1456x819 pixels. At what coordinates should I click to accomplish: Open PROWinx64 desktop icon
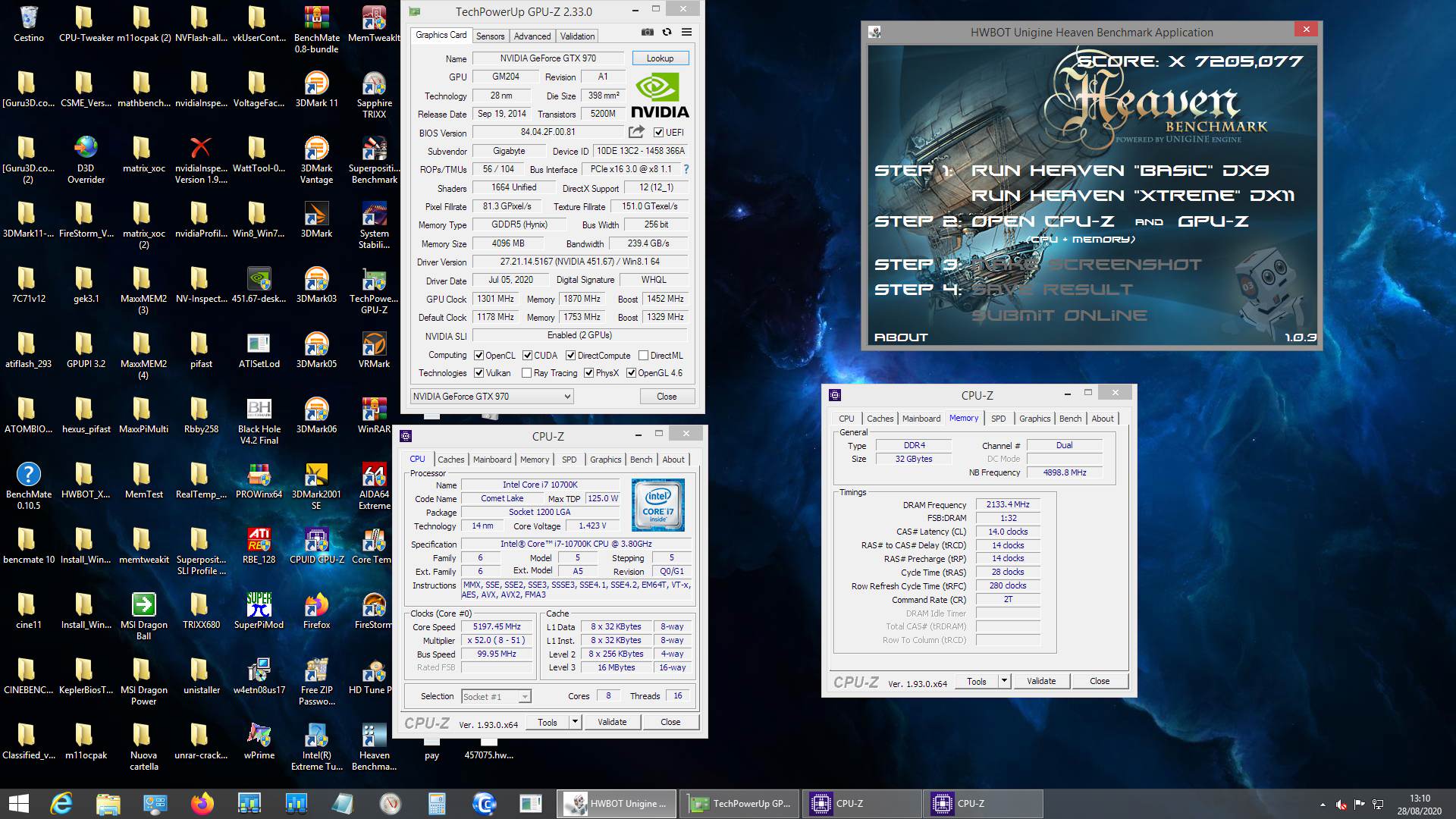point(259,481)
